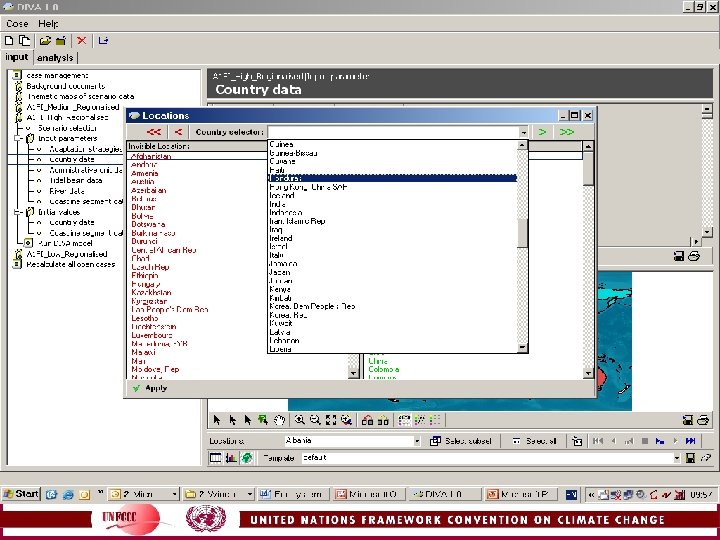Collapse the Input parameters tree node

[x=17, y=138]
